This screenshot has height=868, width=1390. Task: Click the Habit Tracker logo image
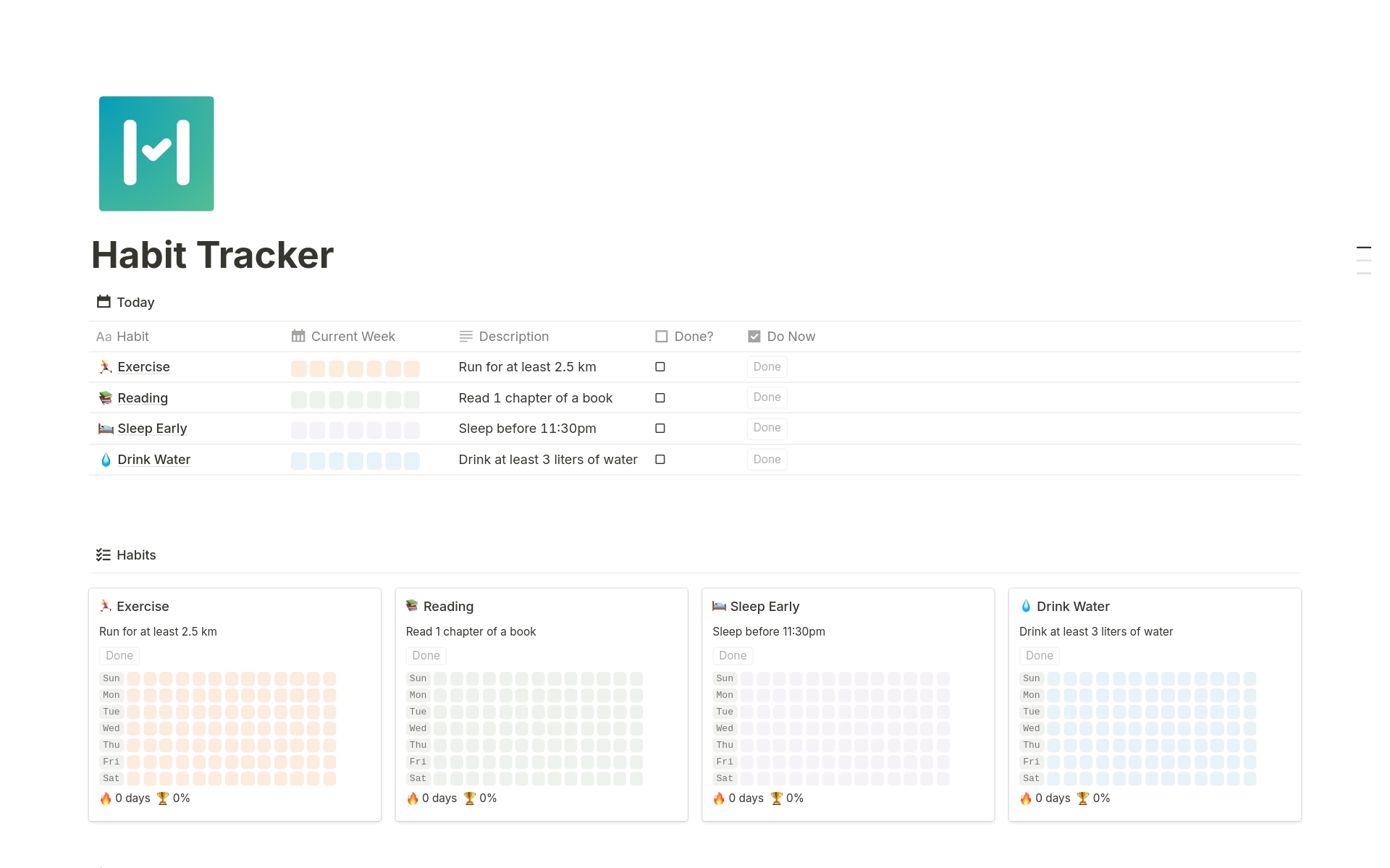pos(156,153)
